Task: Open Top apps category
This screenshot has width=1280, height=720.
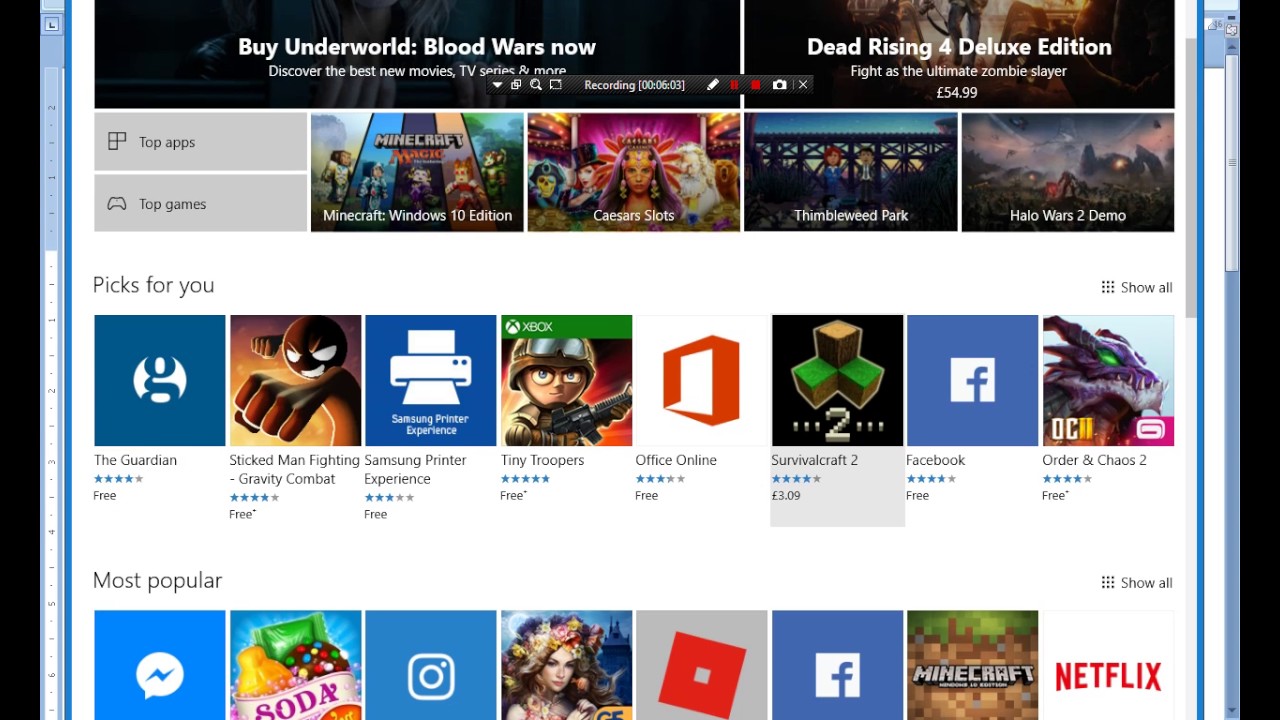Action: point(200,142)
